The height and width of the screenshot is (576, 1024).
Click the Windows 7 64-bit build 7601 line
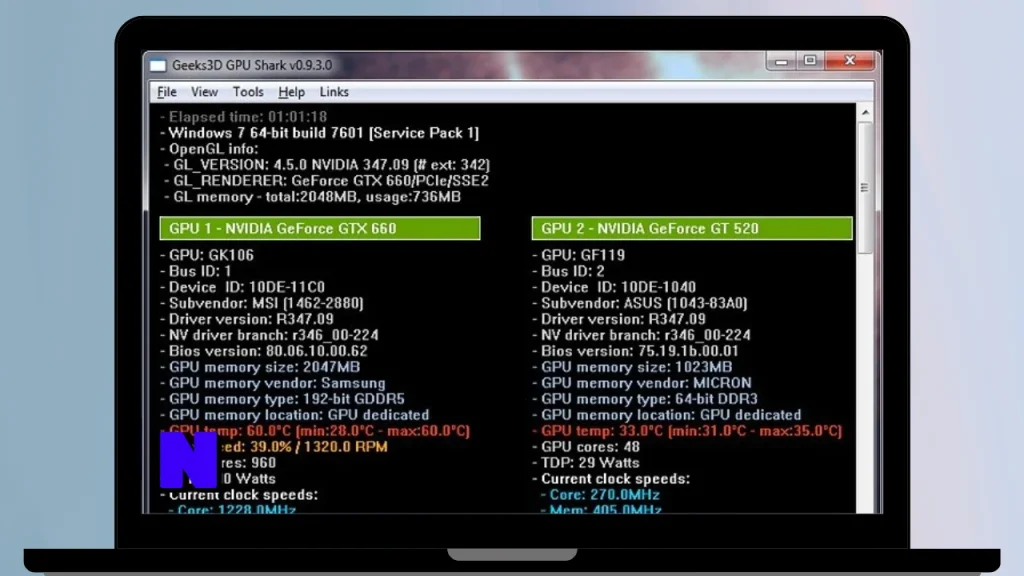319,133
